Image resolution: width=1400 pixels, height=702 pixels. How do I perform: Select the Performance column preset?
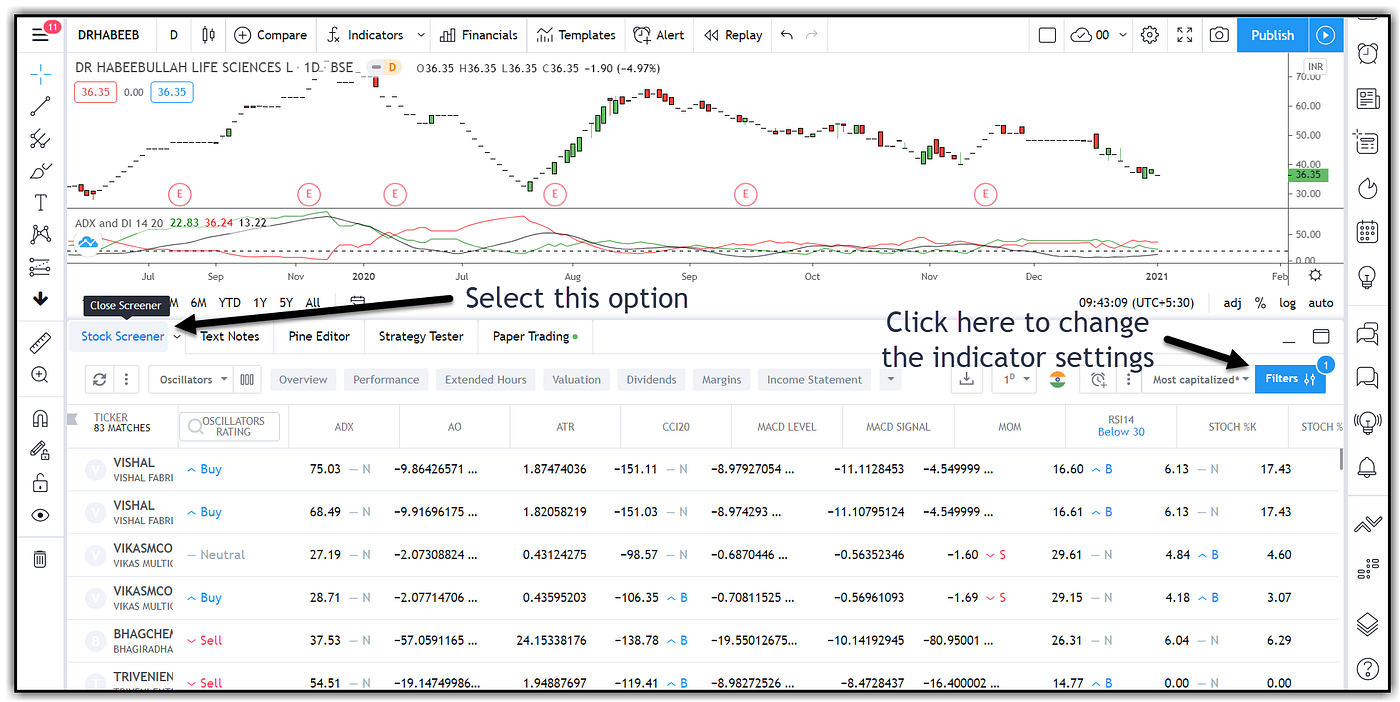[x=386, y=380]
